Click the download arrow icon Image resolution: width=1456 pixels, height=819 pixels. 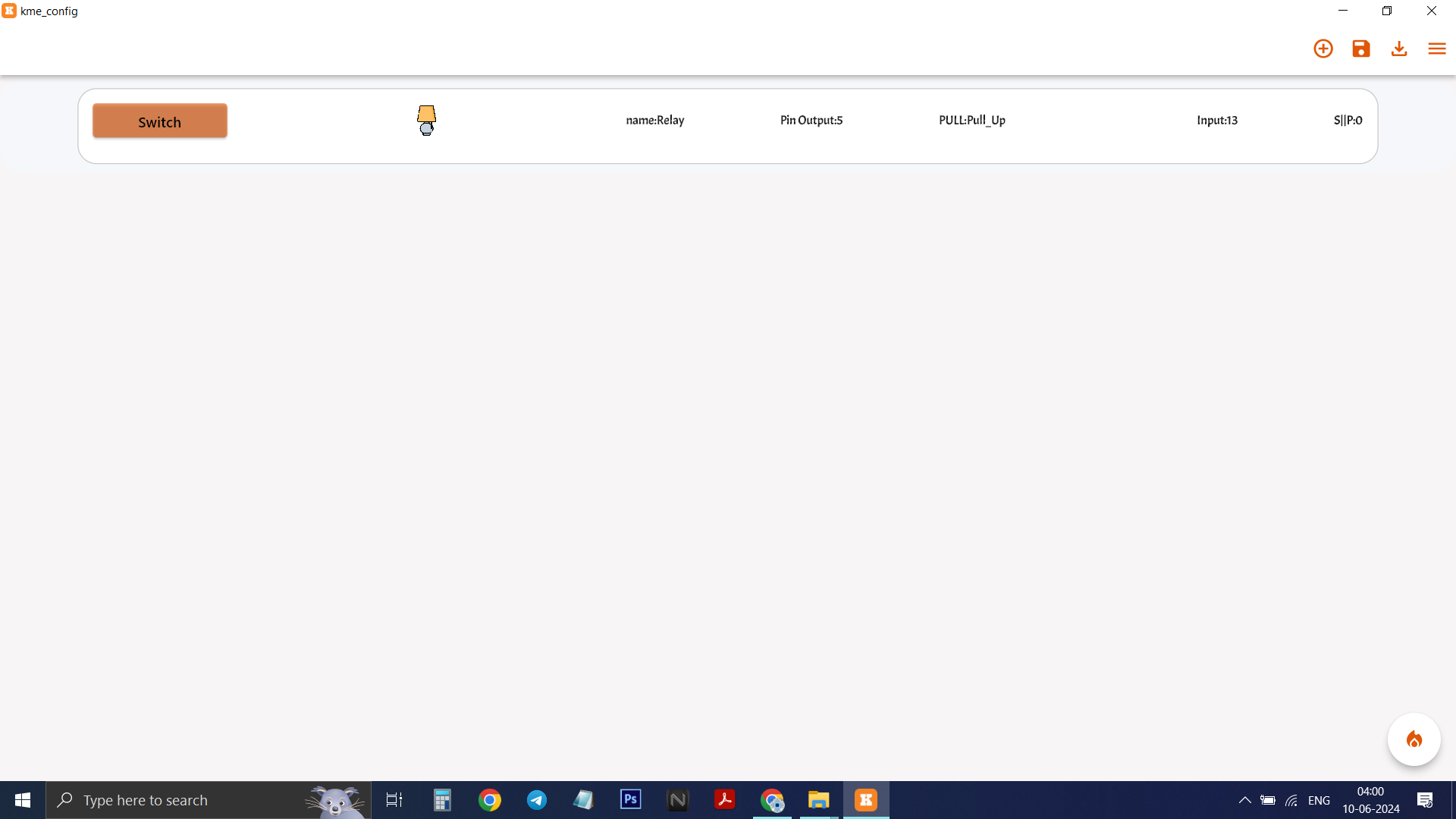[x=1399, y=49]
